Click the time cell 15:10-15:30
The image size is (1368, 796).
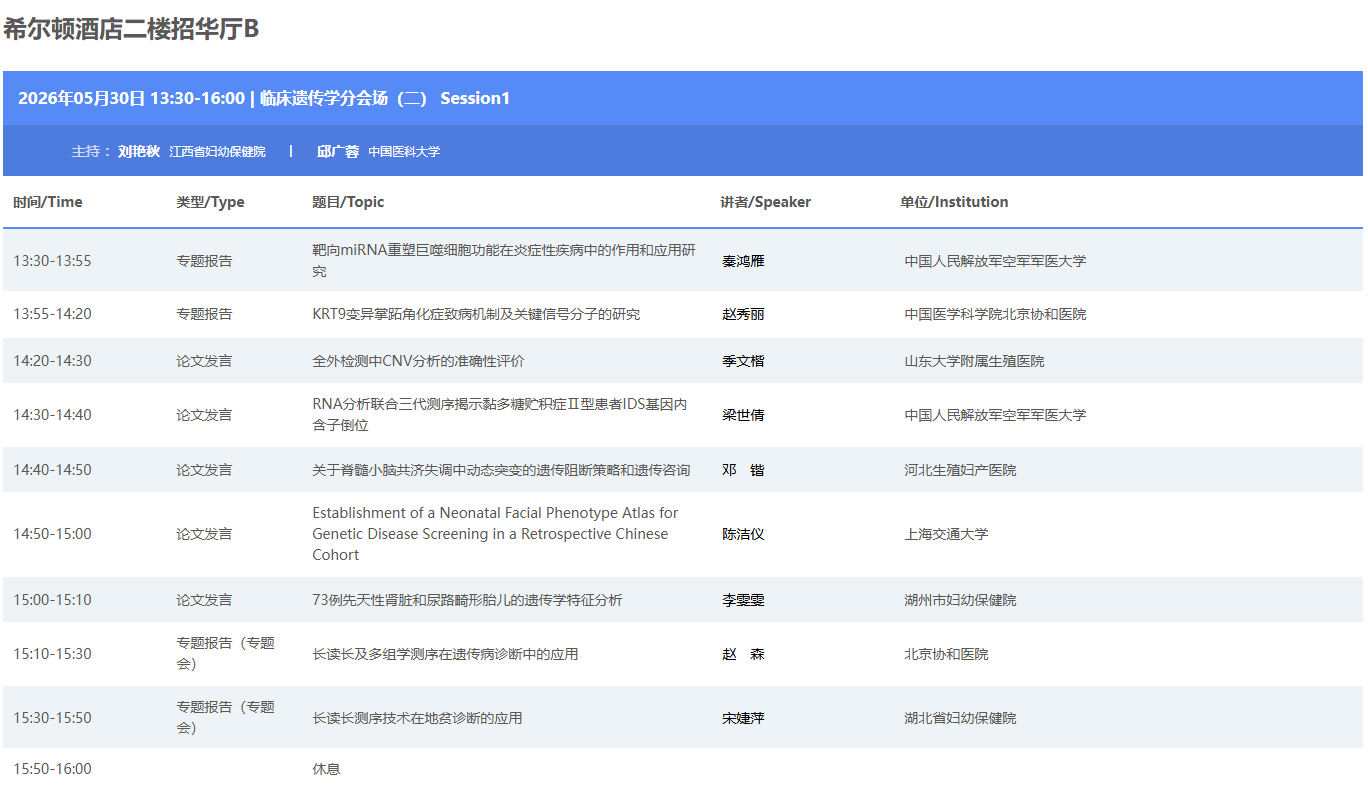click(x=52, y=654)
